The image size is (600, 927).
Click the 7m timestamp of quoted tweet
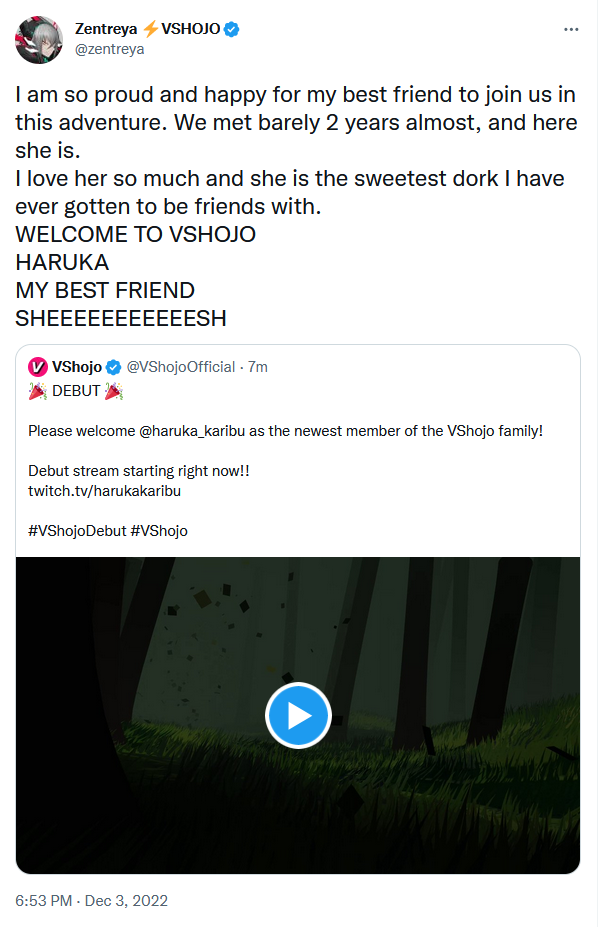coord(258,367)
